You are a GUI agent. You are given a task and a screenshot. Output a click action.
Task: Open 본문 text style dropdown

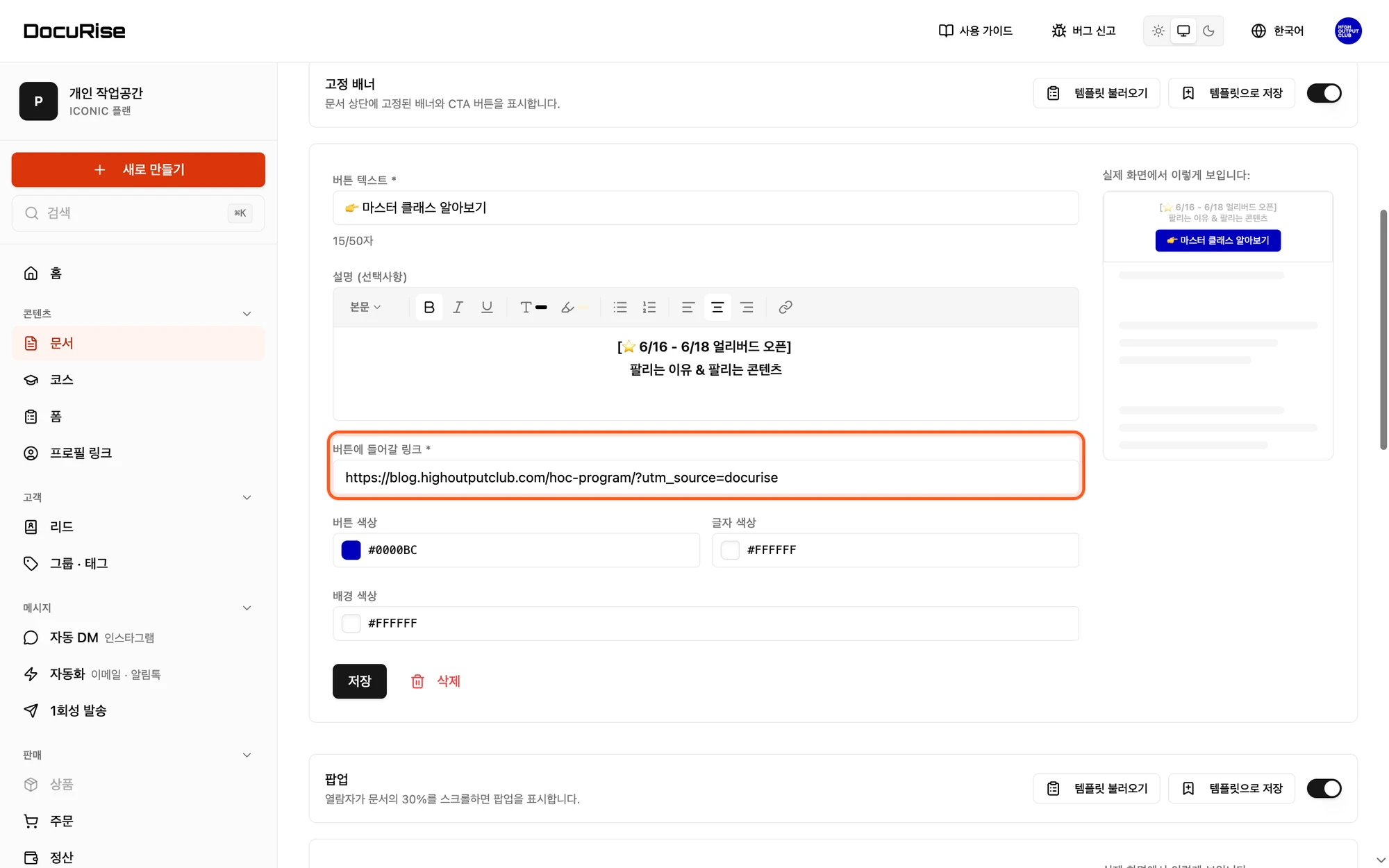pos(365,307)
